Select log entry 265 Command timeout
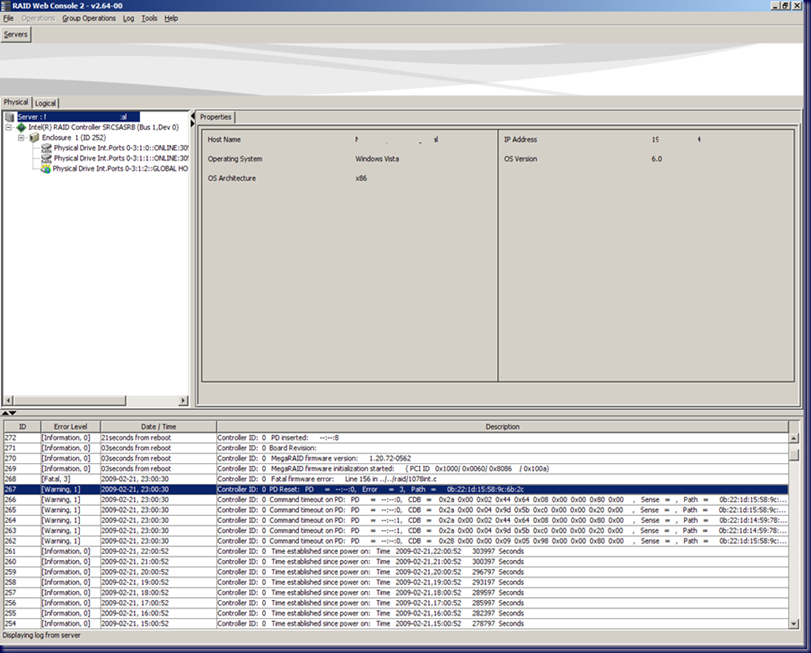The height and width of the screenshot is (653, 811). pos(396,510)
